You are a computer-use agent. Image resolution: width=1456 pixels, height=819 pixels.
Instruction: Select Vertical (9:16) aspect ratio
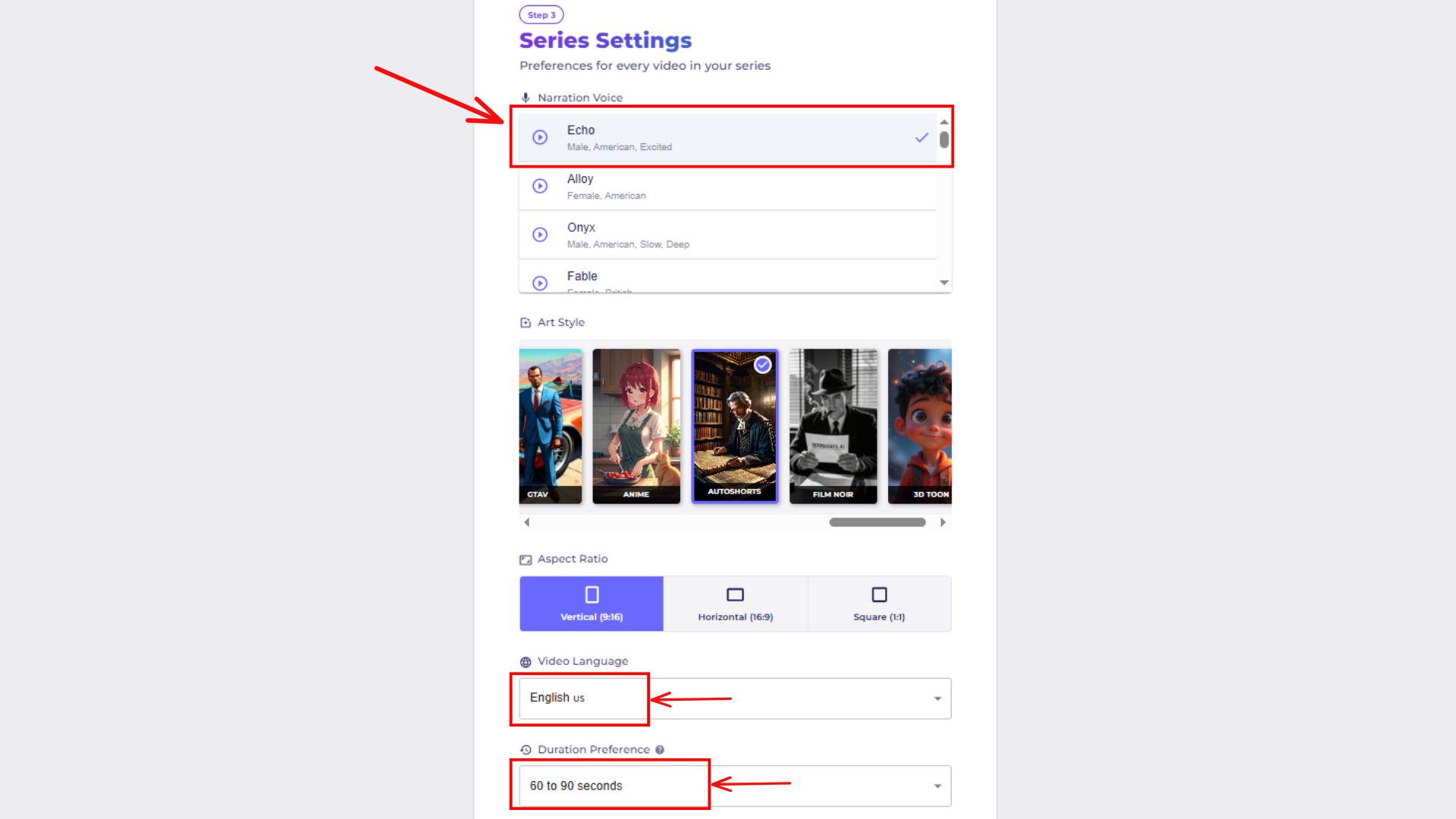tap(591, 604)
